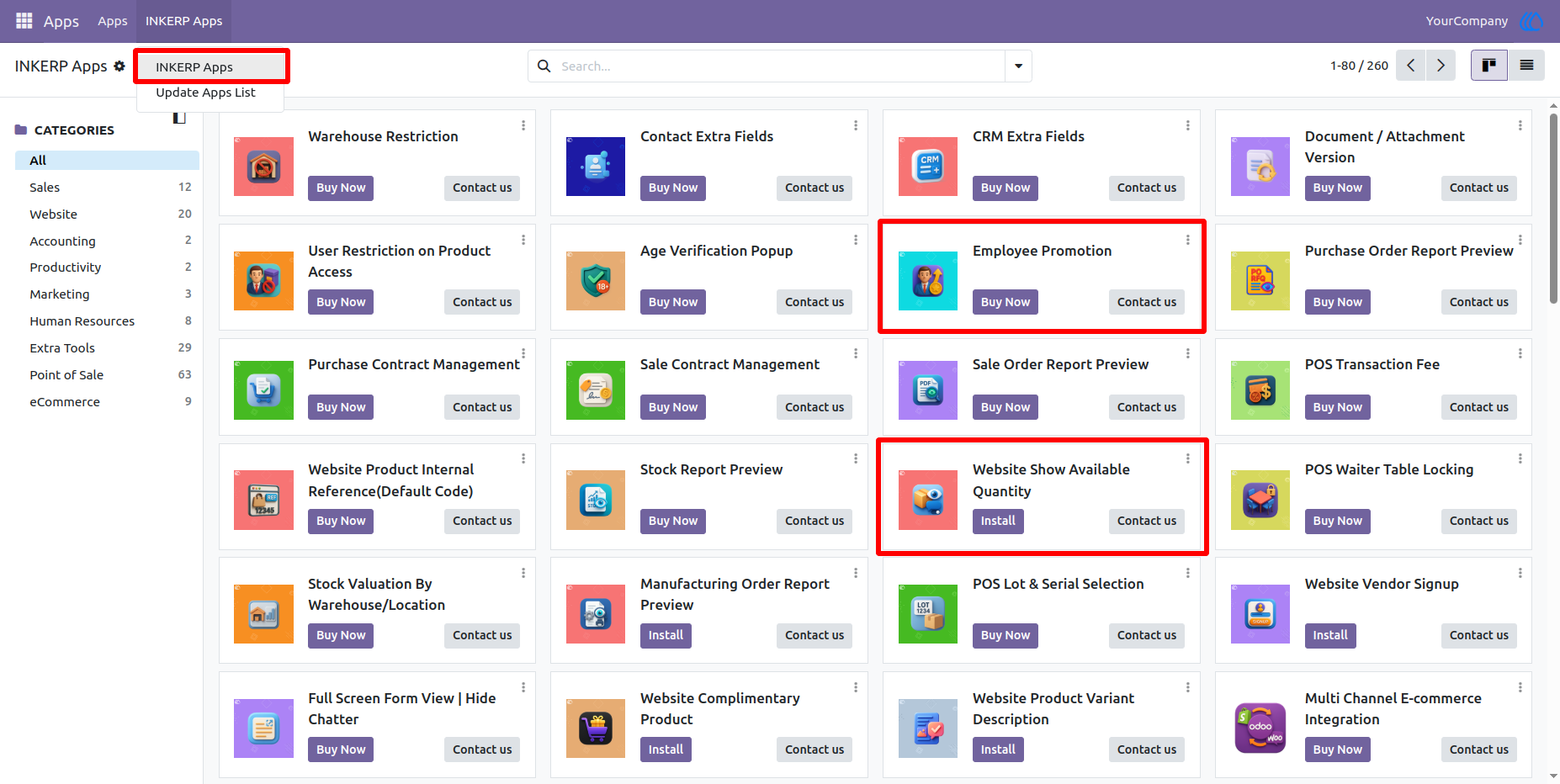Filter by Sales category
This screenshot has width=1560, height=784.
coord(107,188)
